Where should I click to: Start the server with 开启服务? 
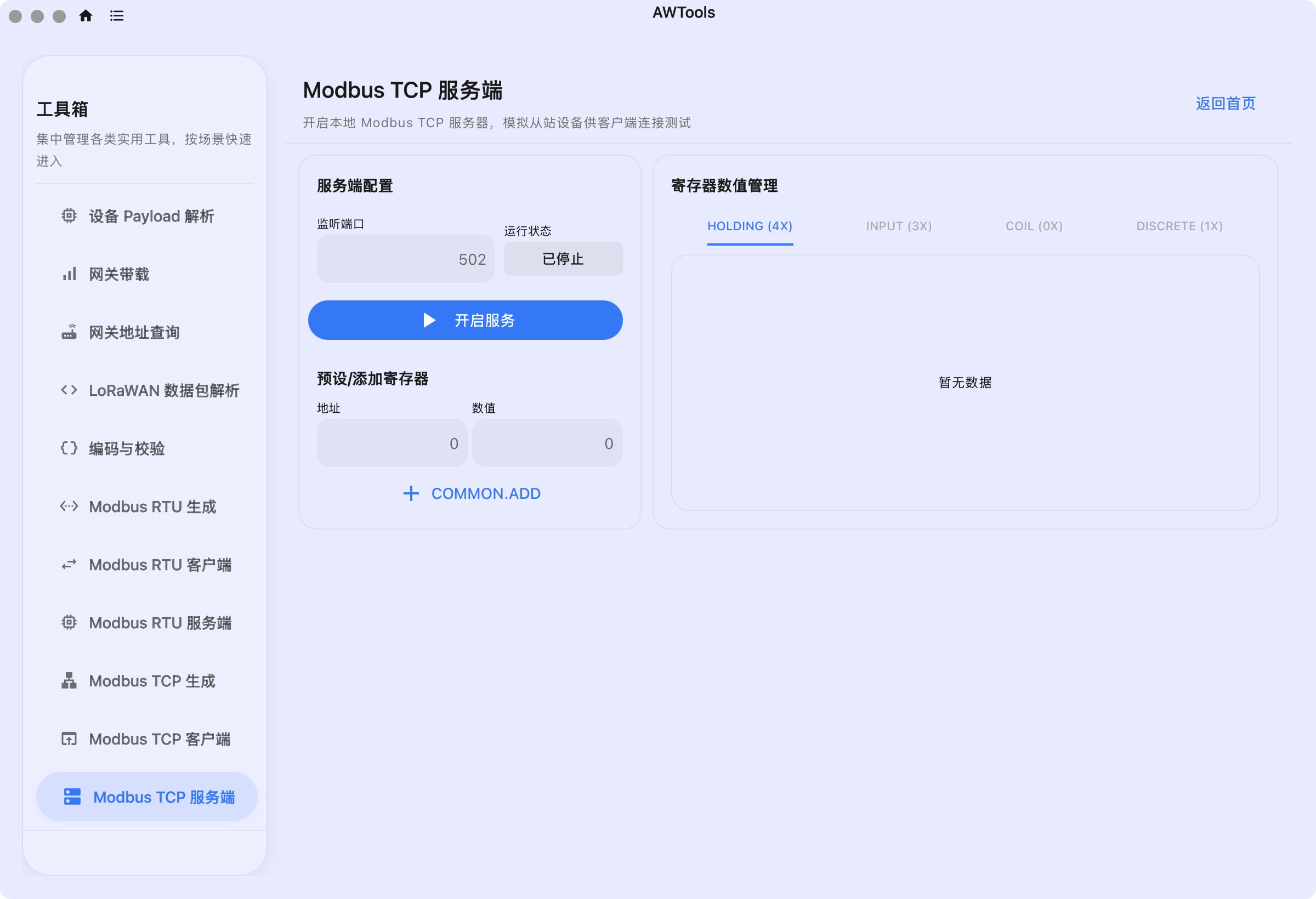(466, 321)
